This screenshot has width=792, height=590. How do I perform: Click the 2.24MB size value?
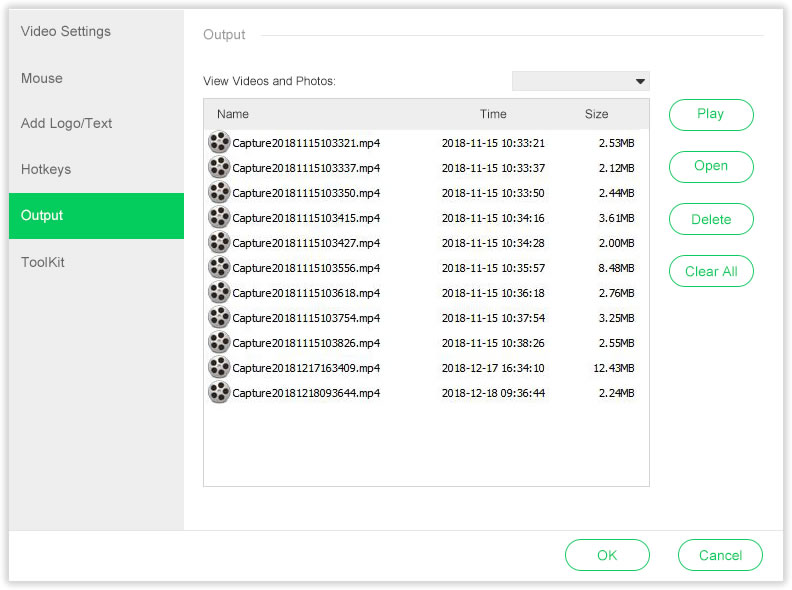coord(616,393)
